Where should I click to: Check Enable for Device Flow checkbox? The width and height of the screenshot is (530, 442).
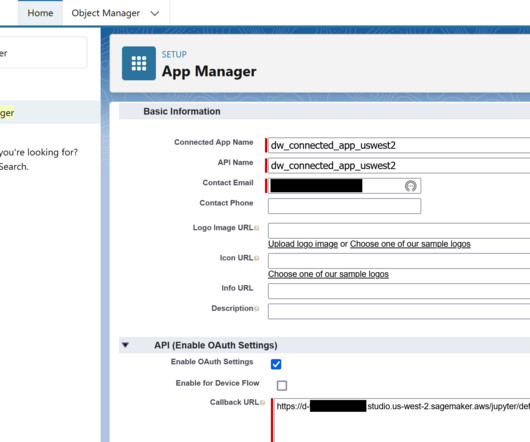click(x=282, y=386)
